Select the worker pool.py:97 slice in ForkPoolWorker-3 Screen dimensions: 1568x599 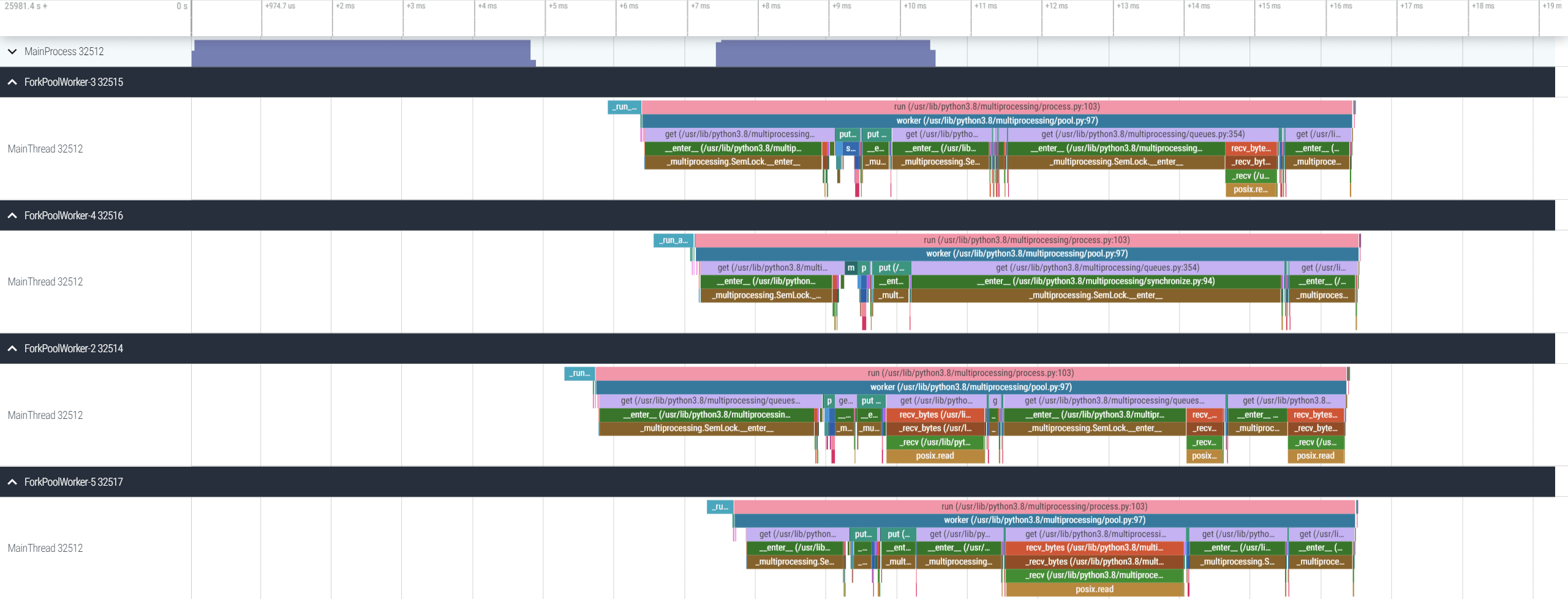997,121
